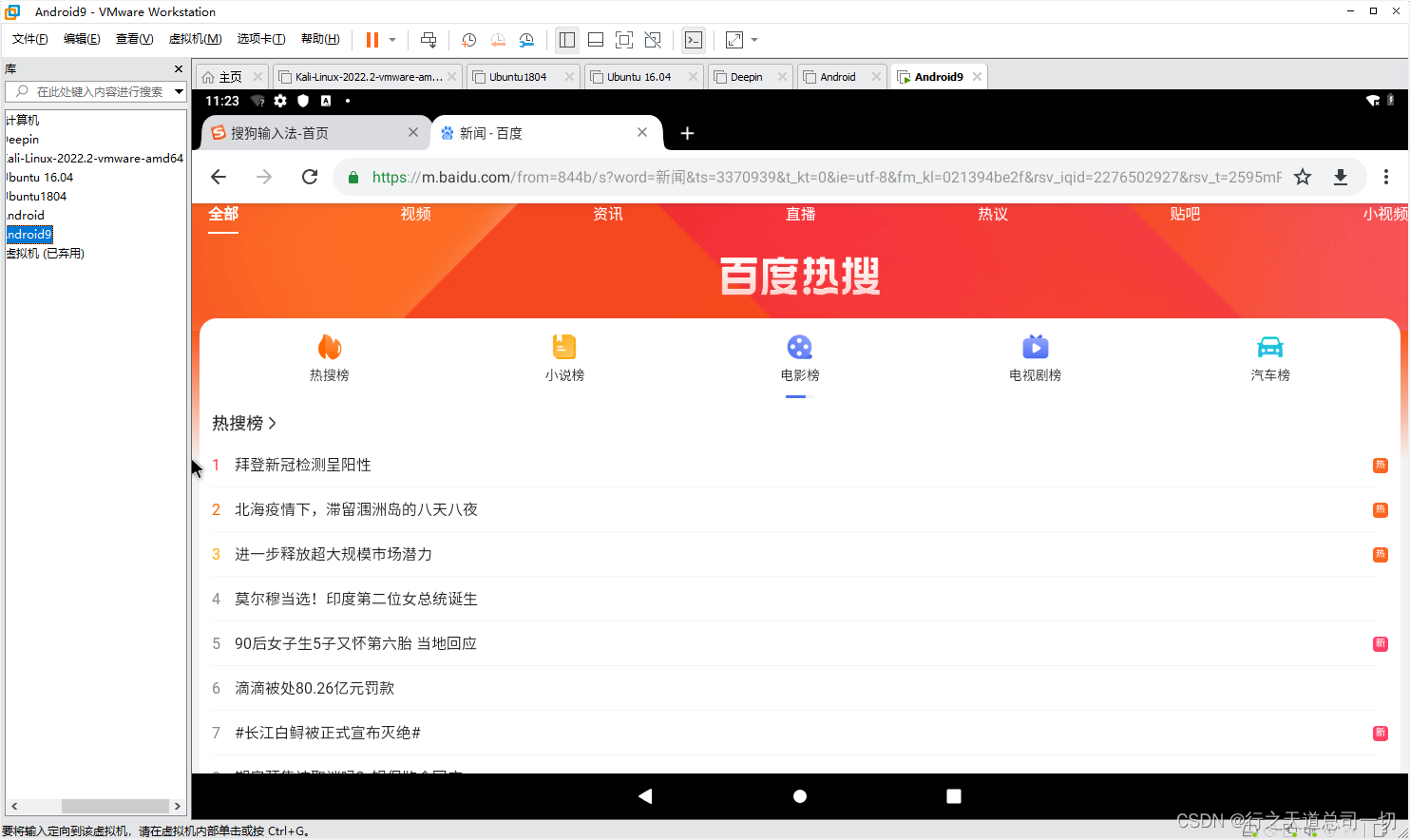
Task: Open the 查看(V) menu
Action: coord(134,39)
